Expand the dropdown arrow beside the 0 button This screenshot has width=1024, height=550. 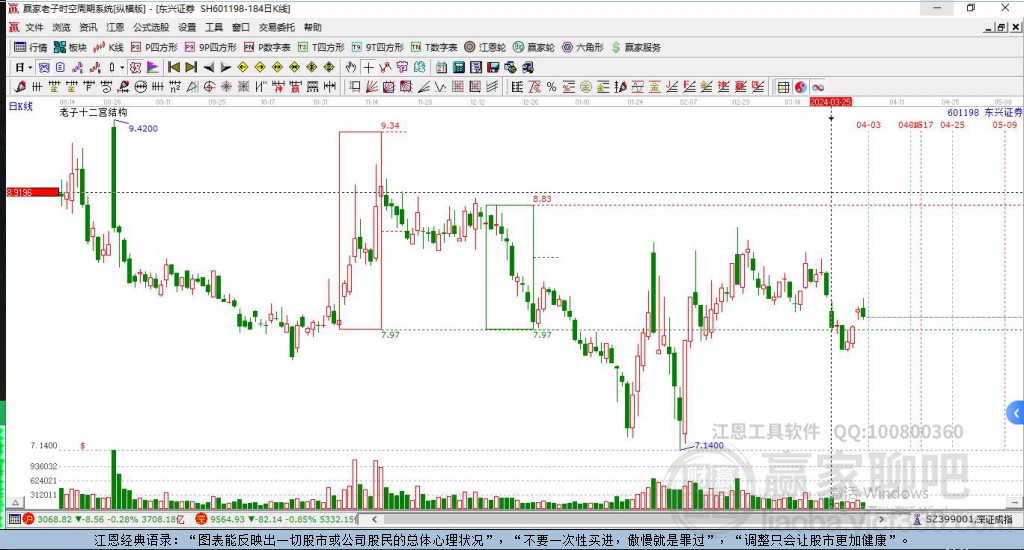click(121, 67)
